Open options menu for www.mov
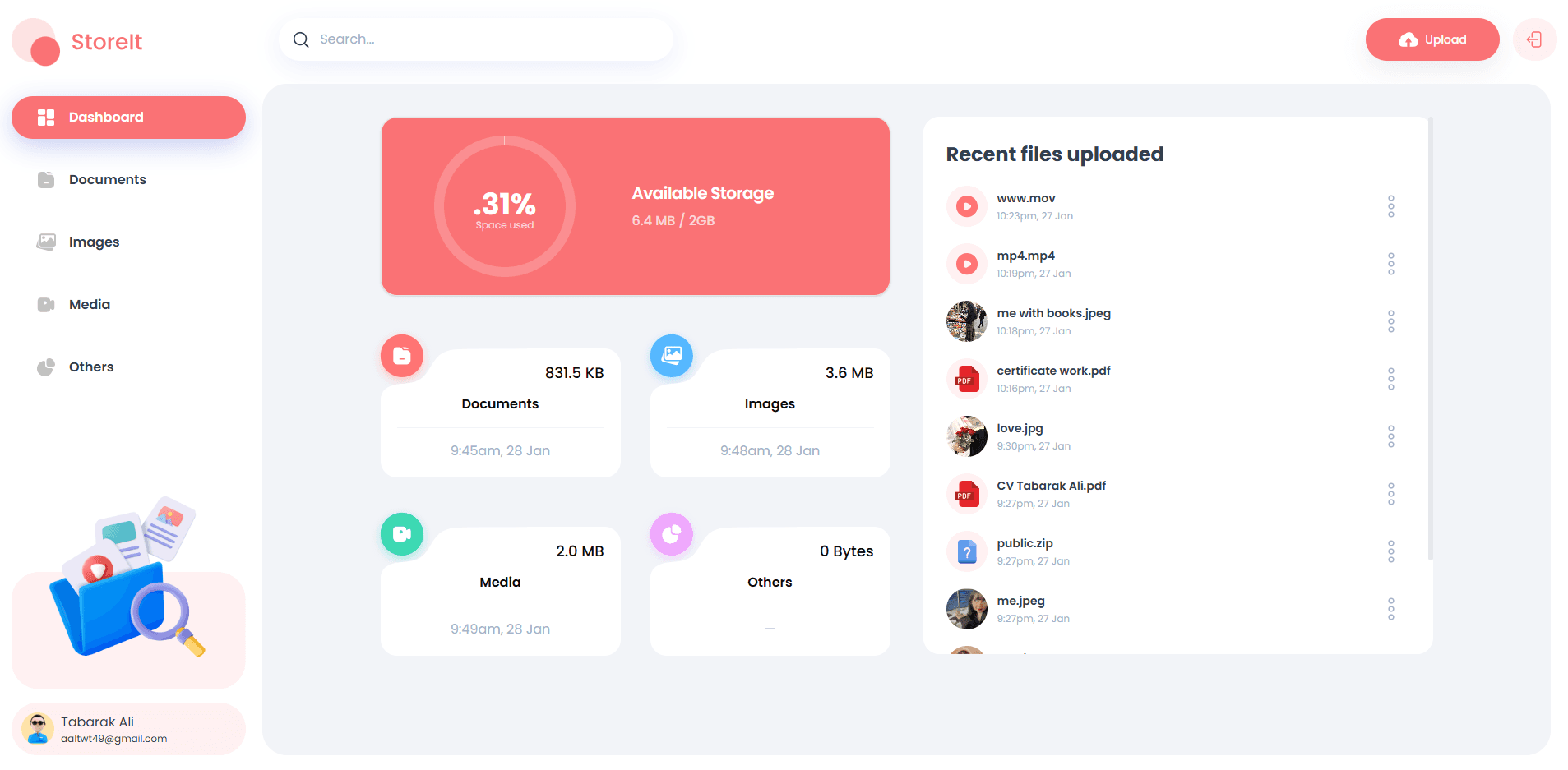This screenshot has width=1568, height=770. pos(1391,206)
